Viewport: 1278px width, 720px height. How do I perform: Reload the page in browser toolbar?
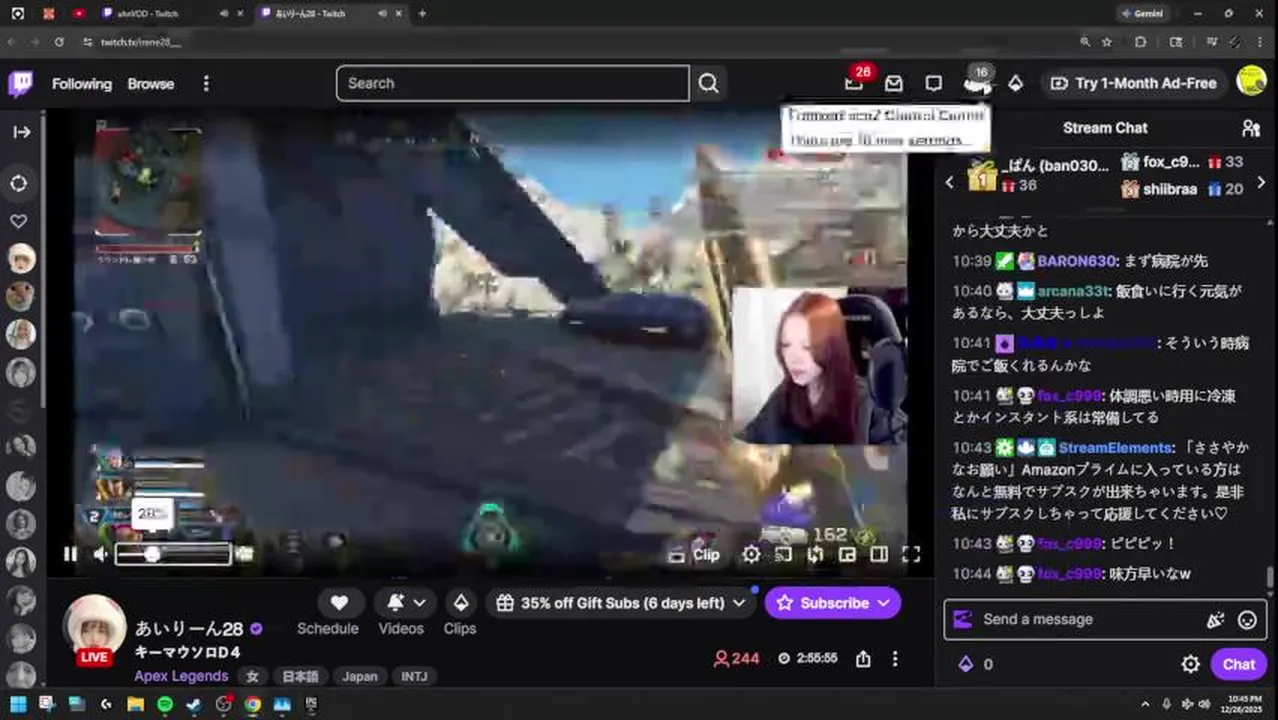click(59, 42)
